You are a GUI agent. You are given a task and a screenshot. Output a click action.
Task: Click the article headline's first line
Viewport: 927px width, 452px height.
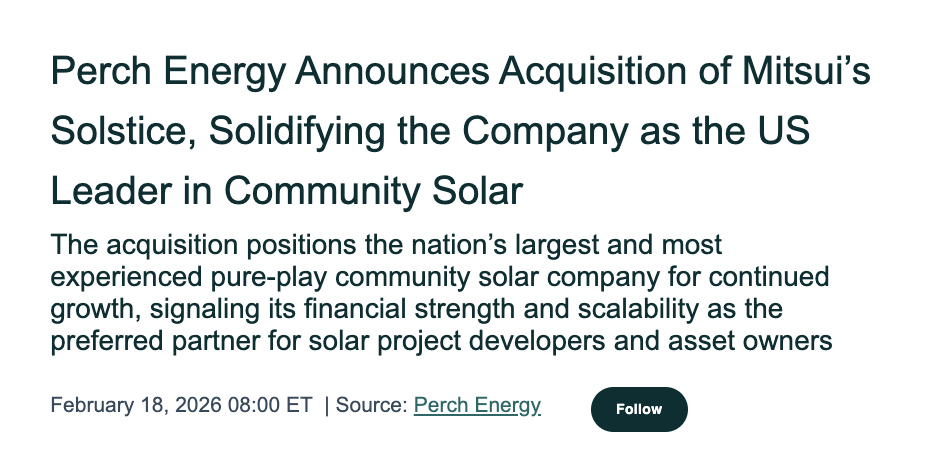click(x=462, y=73)
